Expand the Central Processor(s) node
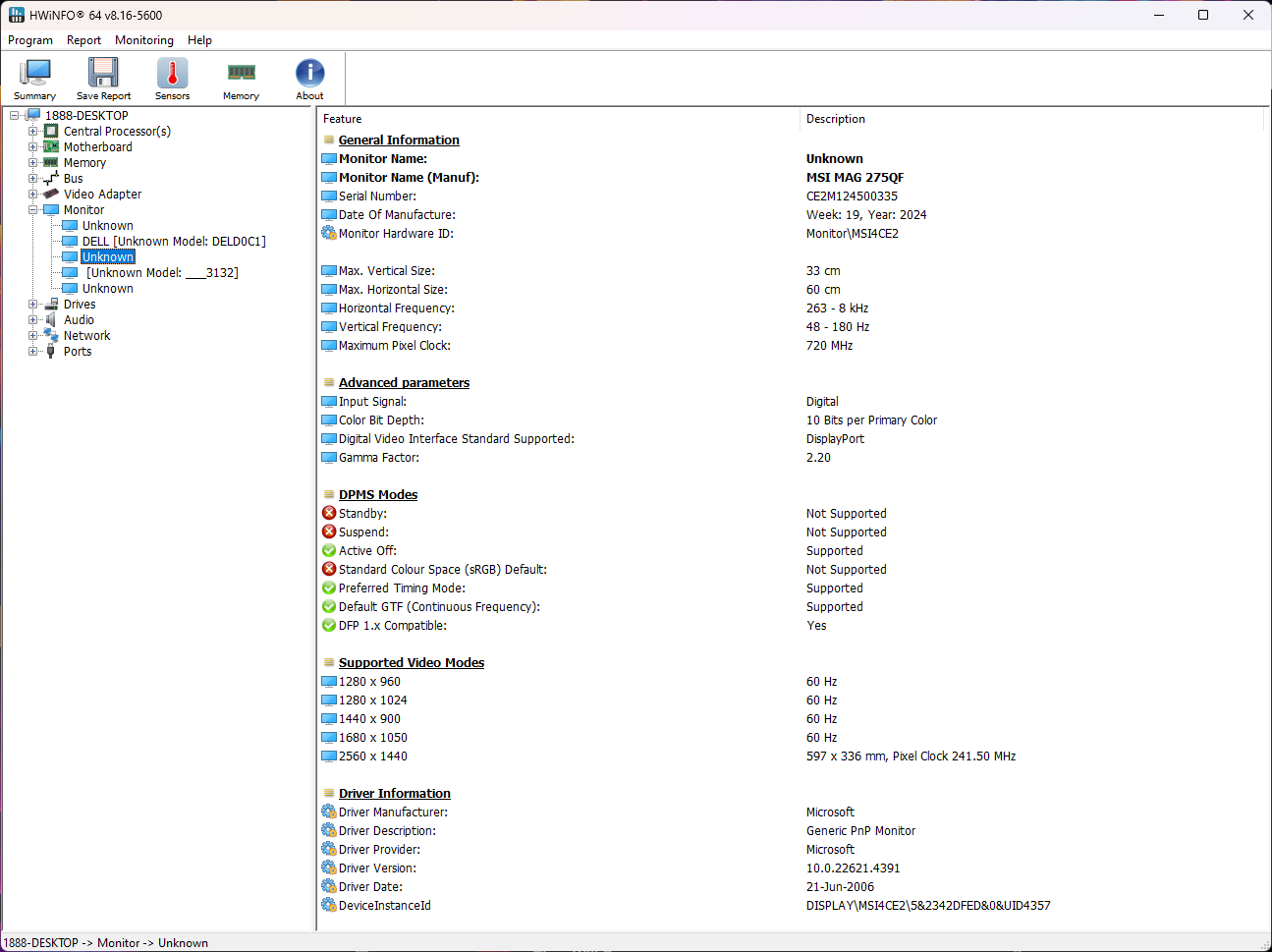Viewport: 1272px width, 952px height. pos(32,131)
